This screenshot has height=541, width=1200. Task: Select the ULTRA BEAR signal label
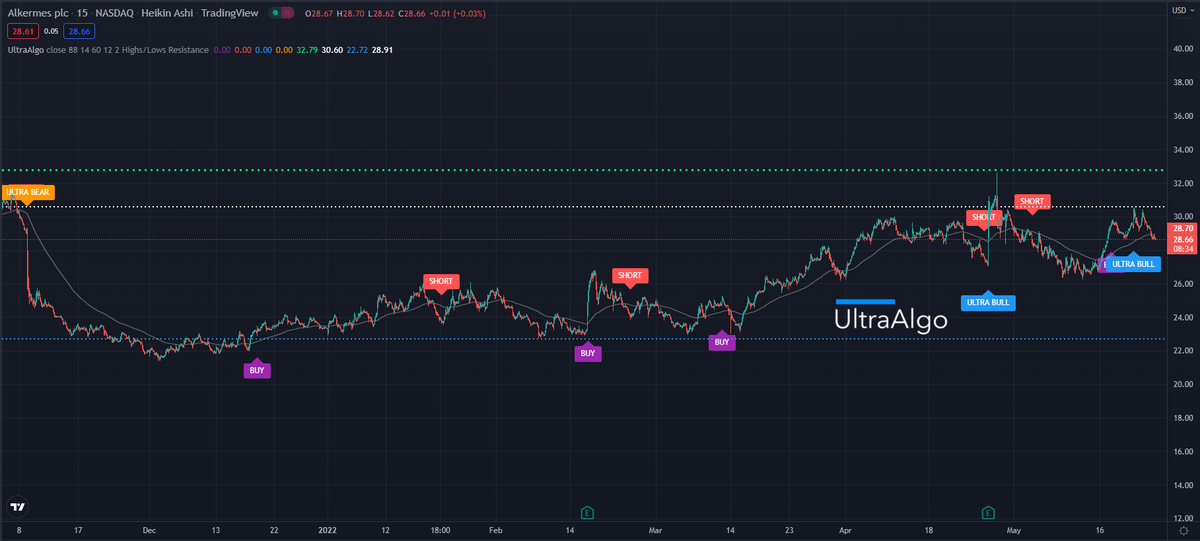click(x=27, y=192)
